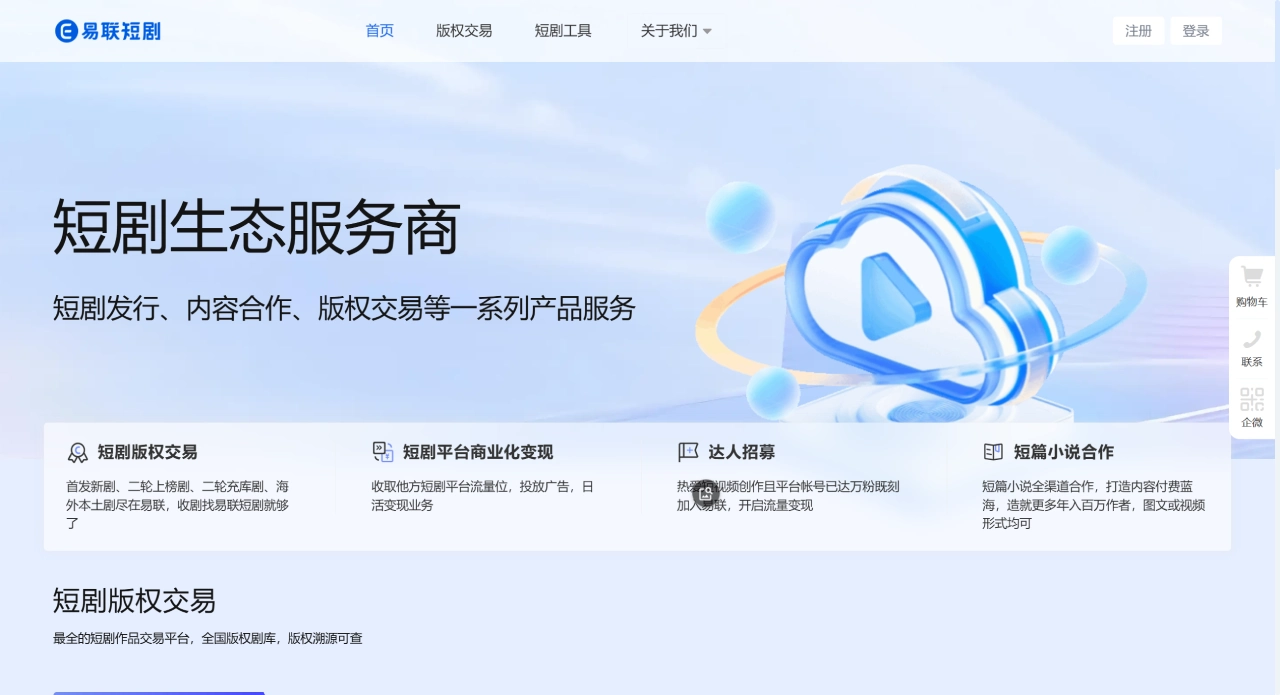1280x695 pixels.
Task: Click the floating screenshot icon over 达人招募 text
Action: pyautogui.click(x=706, y=493)
